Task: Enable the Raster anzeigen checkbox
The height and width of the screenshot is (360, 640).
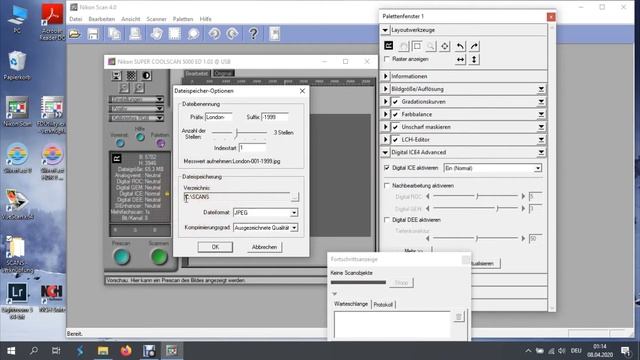Action: point(387,59)
